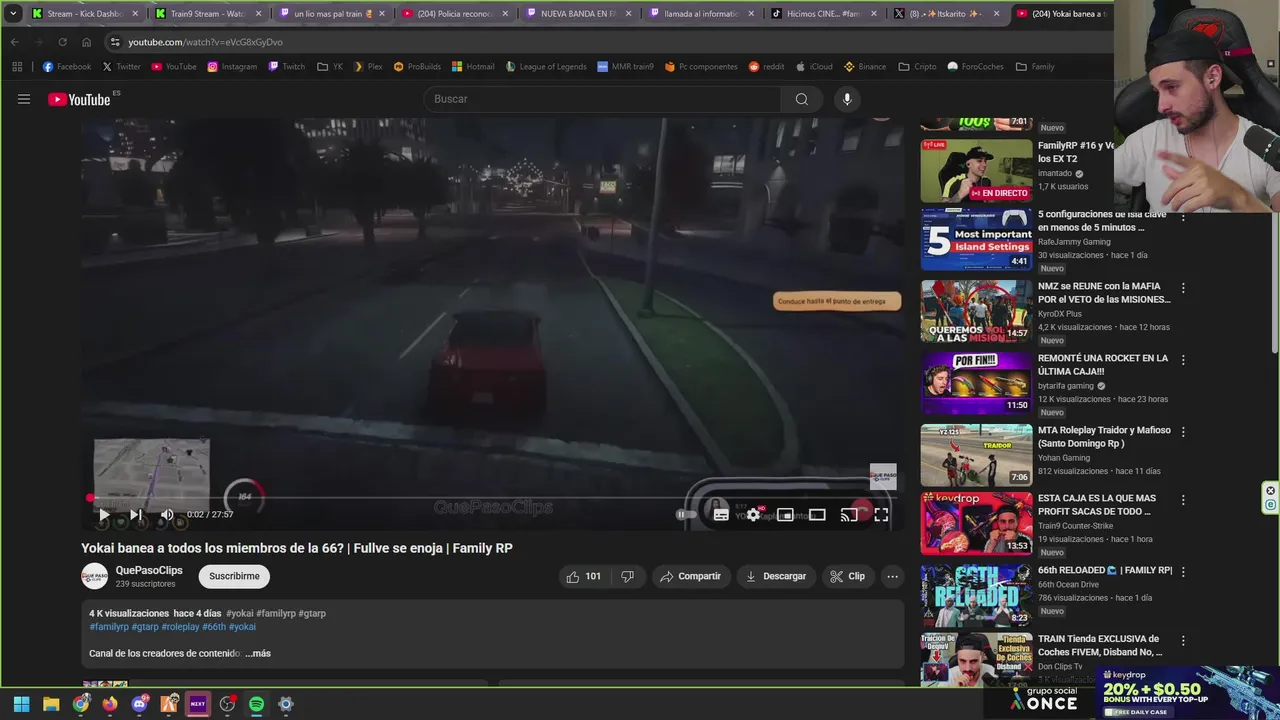This screenshot has height=720, width=1280.
Task: Open the browser apps grid shortcut
Action: 17,67
